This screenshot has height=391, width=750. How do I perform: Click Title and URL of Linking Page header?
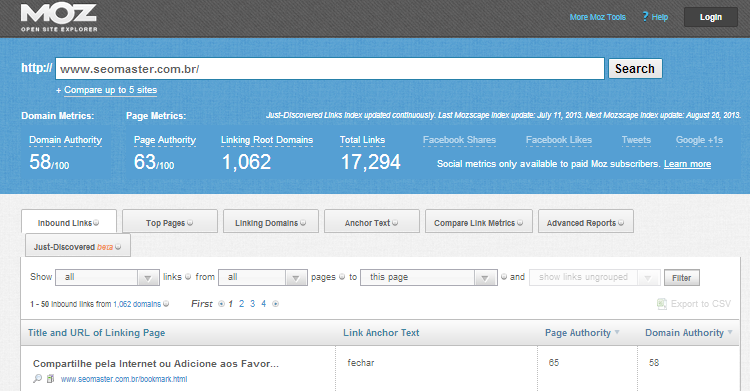click(x=97, y=333)
